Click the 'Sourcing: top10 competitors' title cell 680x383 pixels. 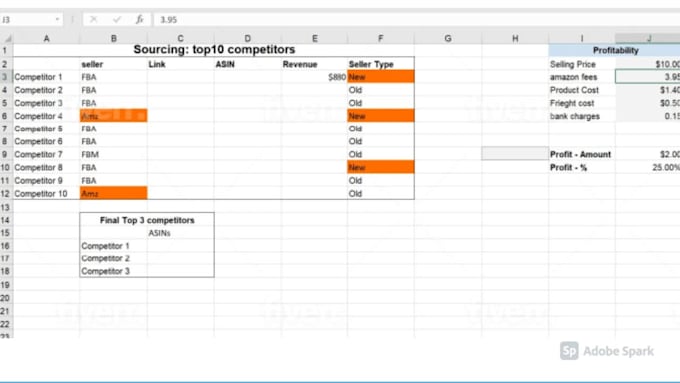(x=214, y=50)
